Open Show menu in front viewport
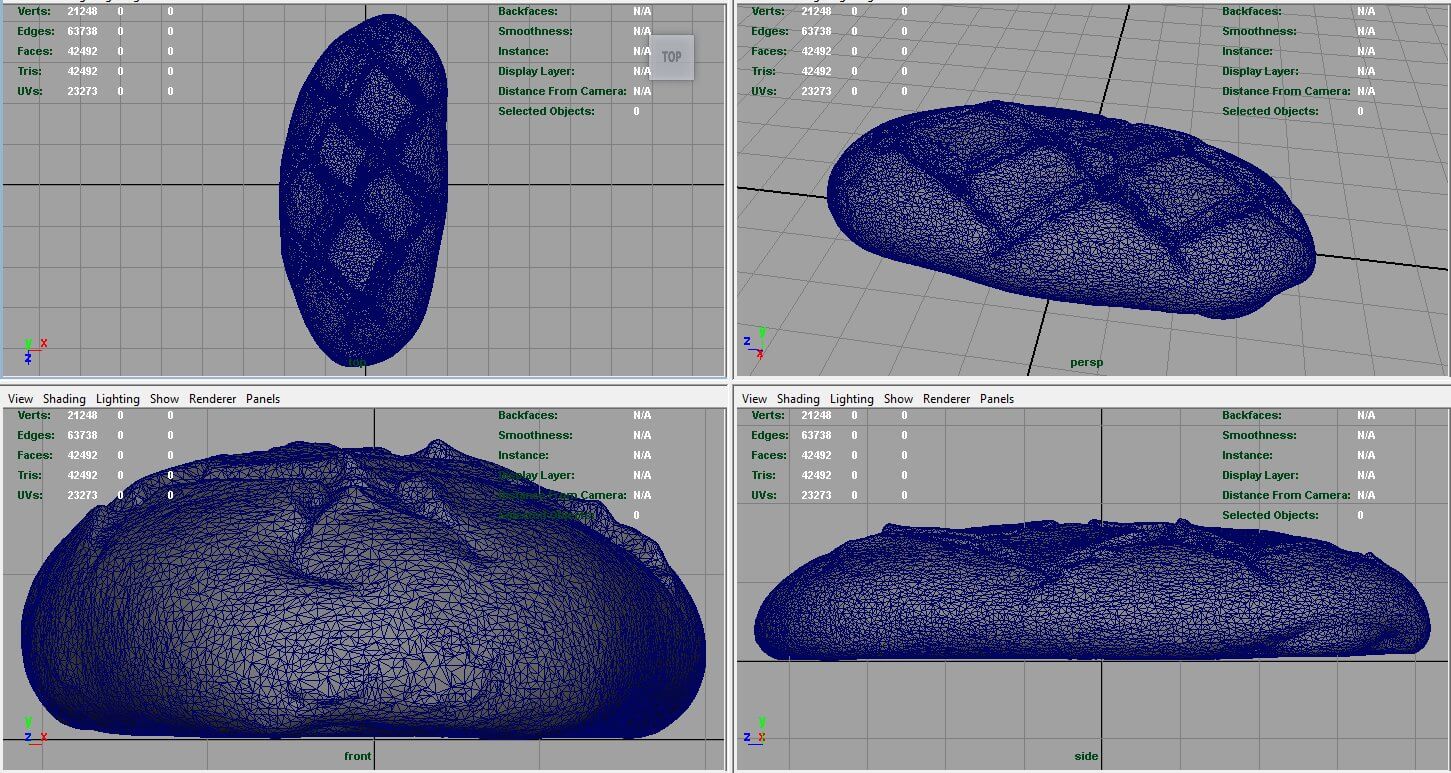Screen dimensions: 1451x773 (x=164, y=399)
